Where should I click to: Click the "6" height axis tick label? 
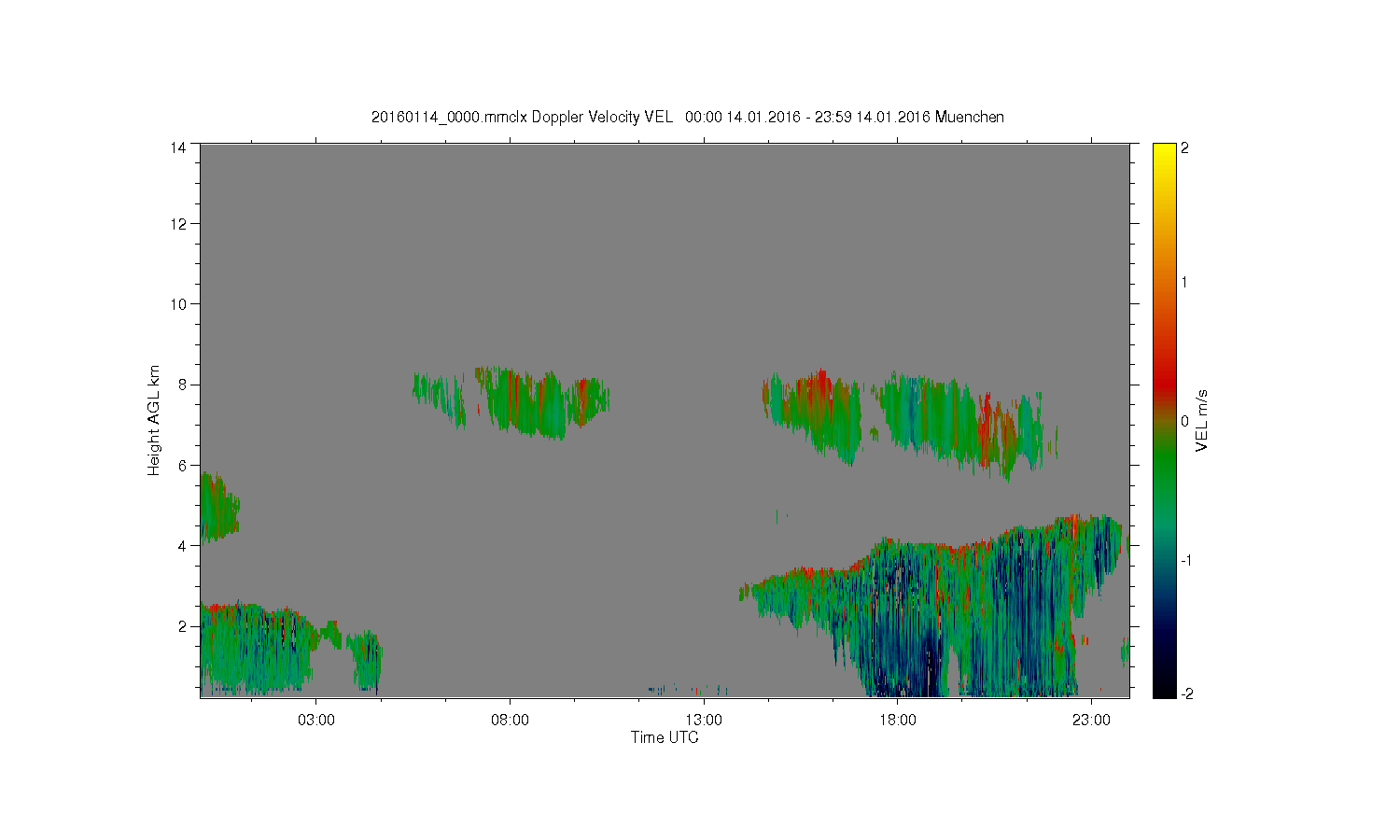(x=182, y=466)
